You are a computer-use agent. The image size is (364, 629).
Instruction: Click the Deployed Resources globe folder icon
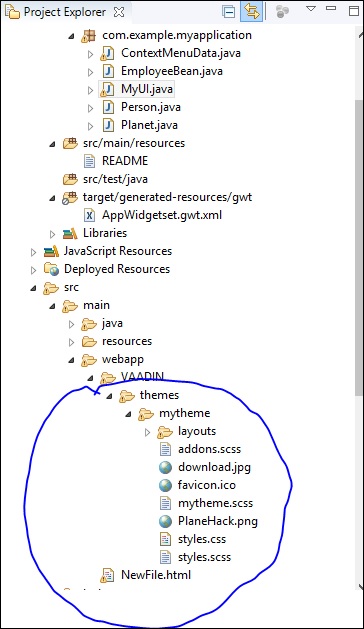click(51, 269)
